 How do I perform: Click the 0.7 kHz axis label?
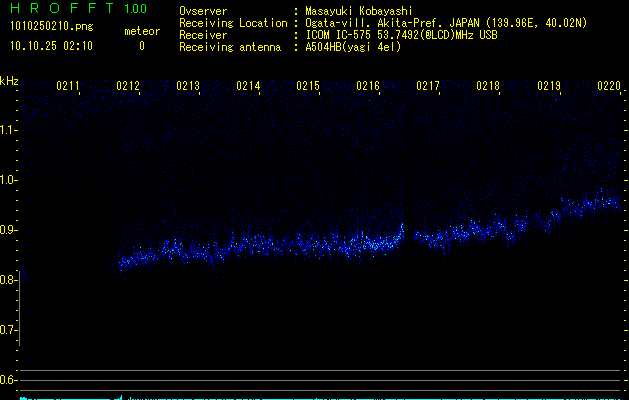point(7,330)
